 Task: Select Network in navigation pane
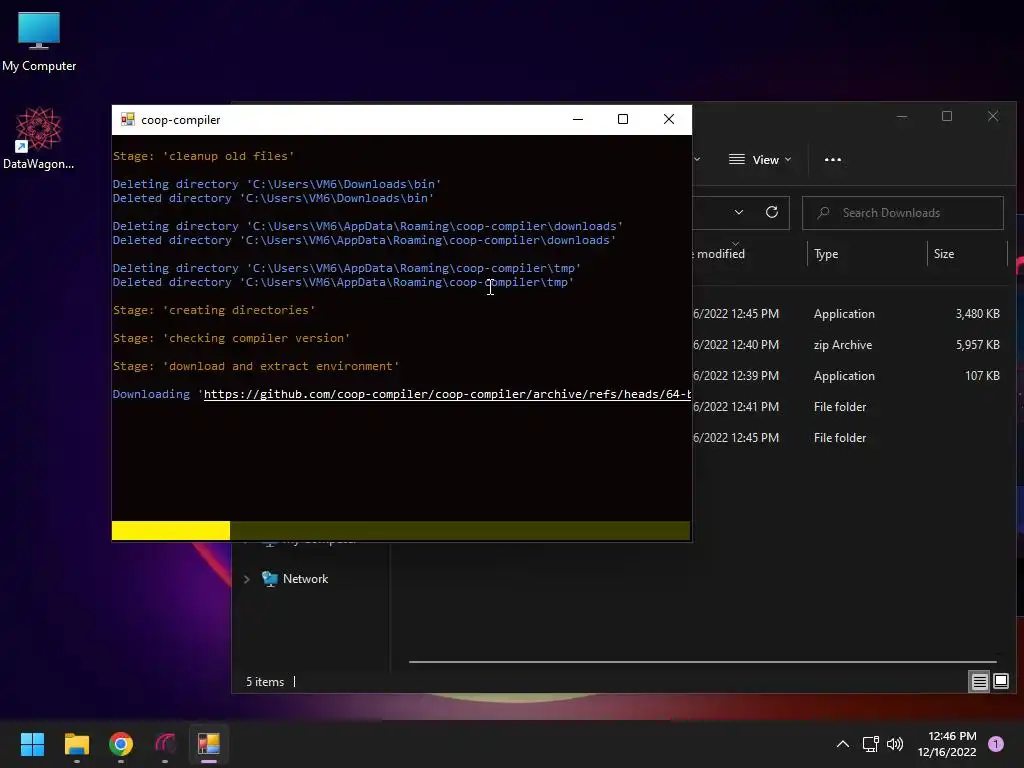pyautogui.click(x=305, y=579)
